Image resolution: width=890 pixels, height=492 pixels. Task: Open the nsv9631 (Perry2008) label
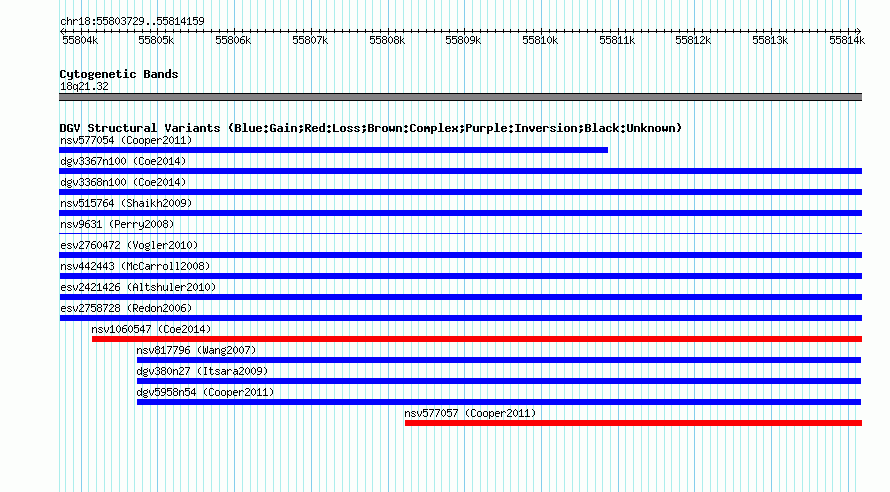pyautogui.click(x=117, y=224)
